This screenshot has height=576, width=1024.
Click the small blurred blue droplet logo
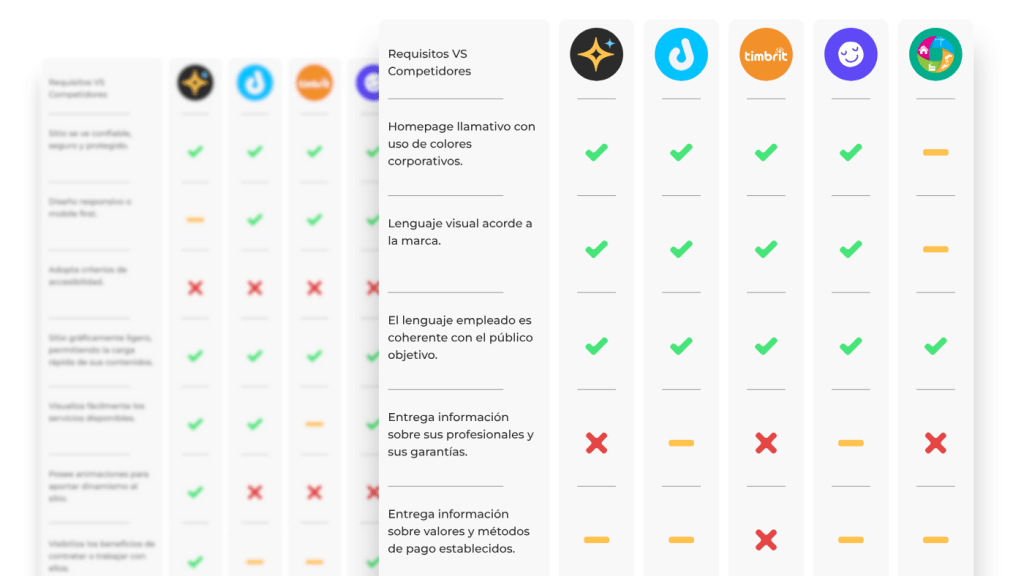255,83
